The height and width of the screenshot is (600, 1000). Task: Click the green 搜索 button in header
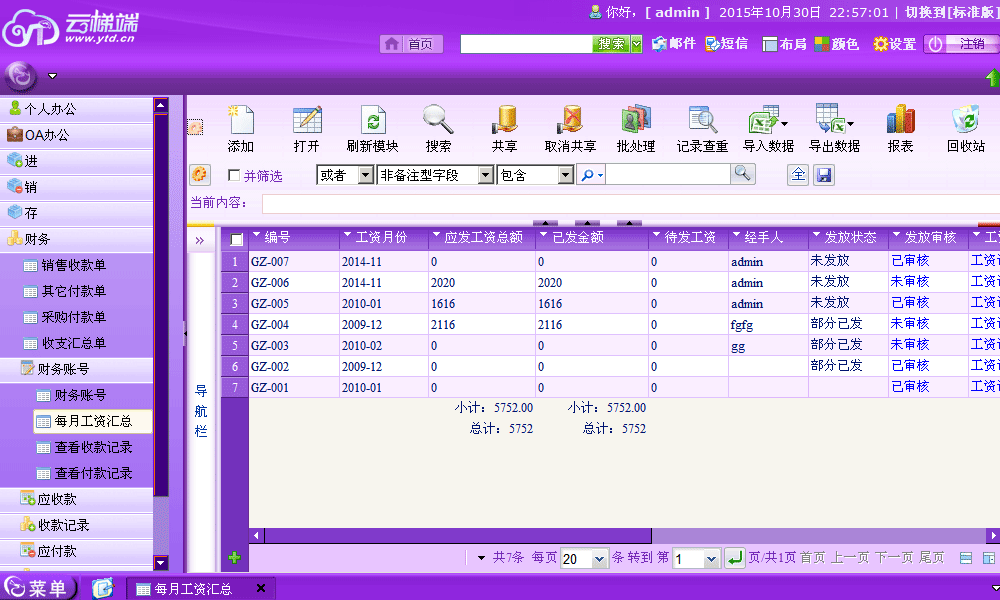[x=611, y=44]
